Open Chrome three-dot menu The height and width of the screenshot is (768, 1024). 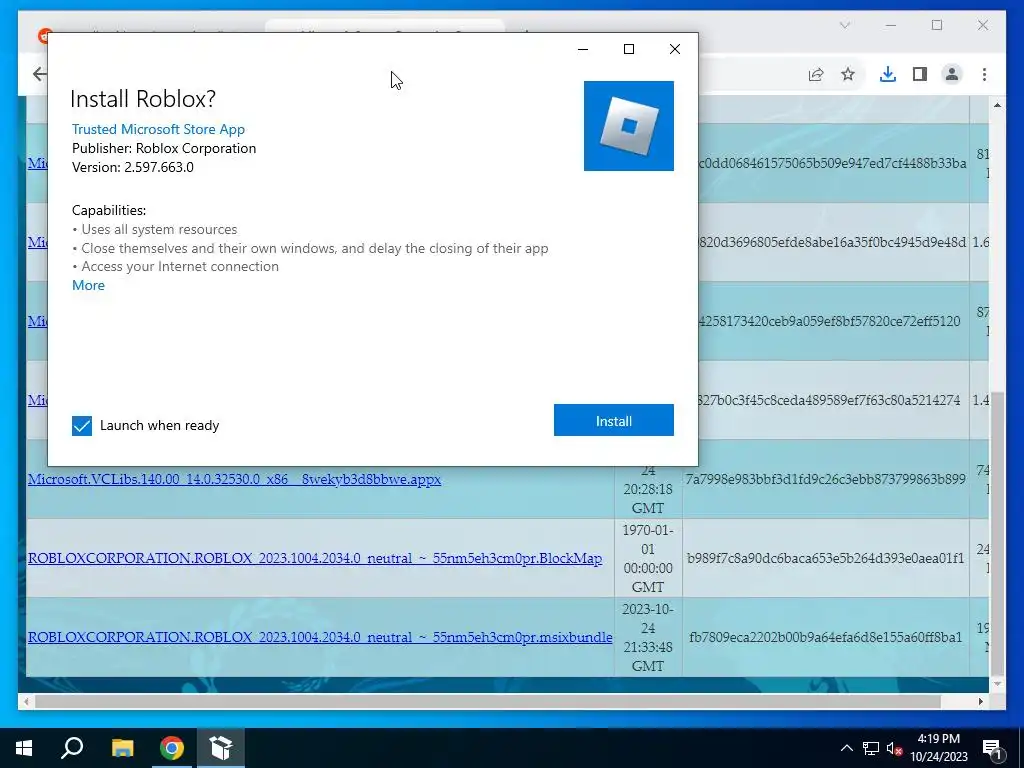point(984,74)
